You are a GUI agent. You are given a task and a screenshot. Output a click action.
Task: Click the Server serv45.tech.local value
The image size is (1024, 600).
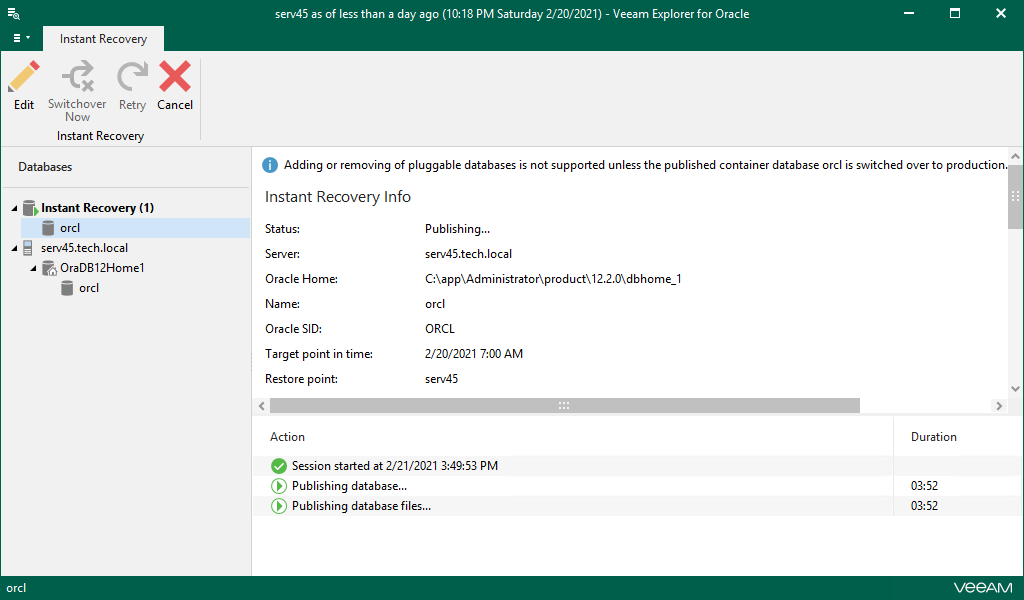(x=468, y=254)
